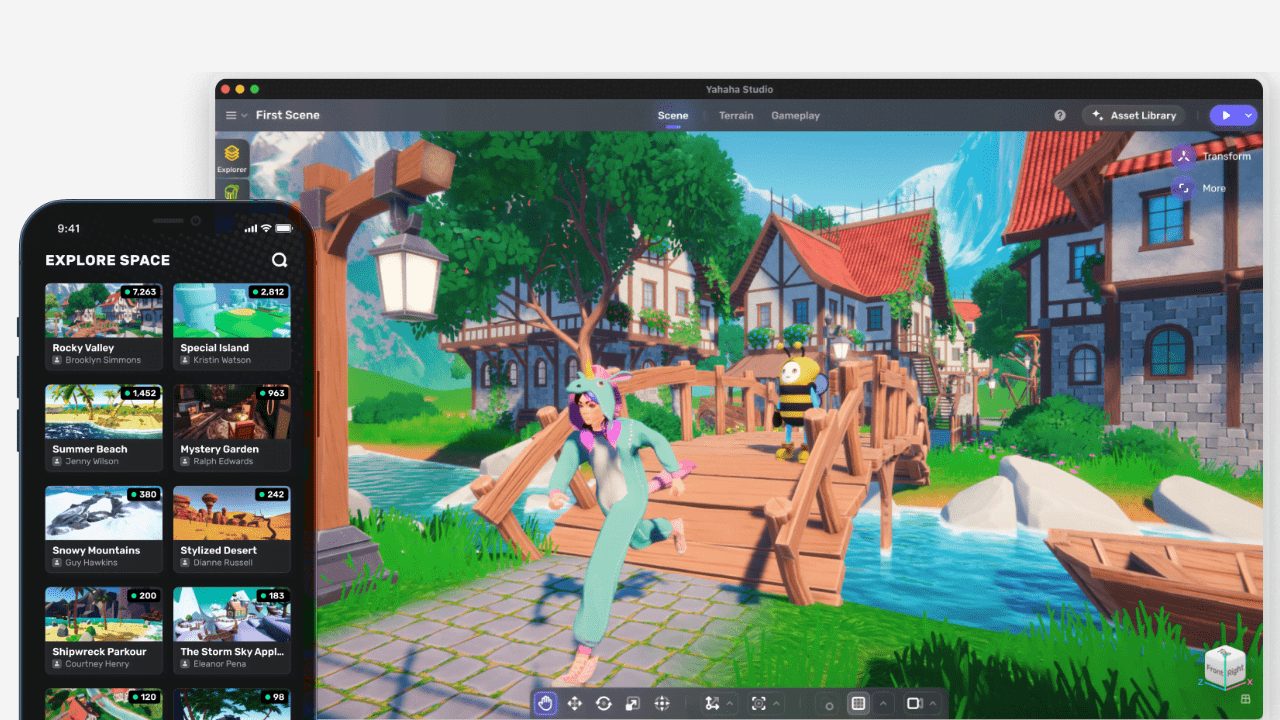Toggle the grid display button
This screenshot has width=1280, height=720.
coord(858,703)
